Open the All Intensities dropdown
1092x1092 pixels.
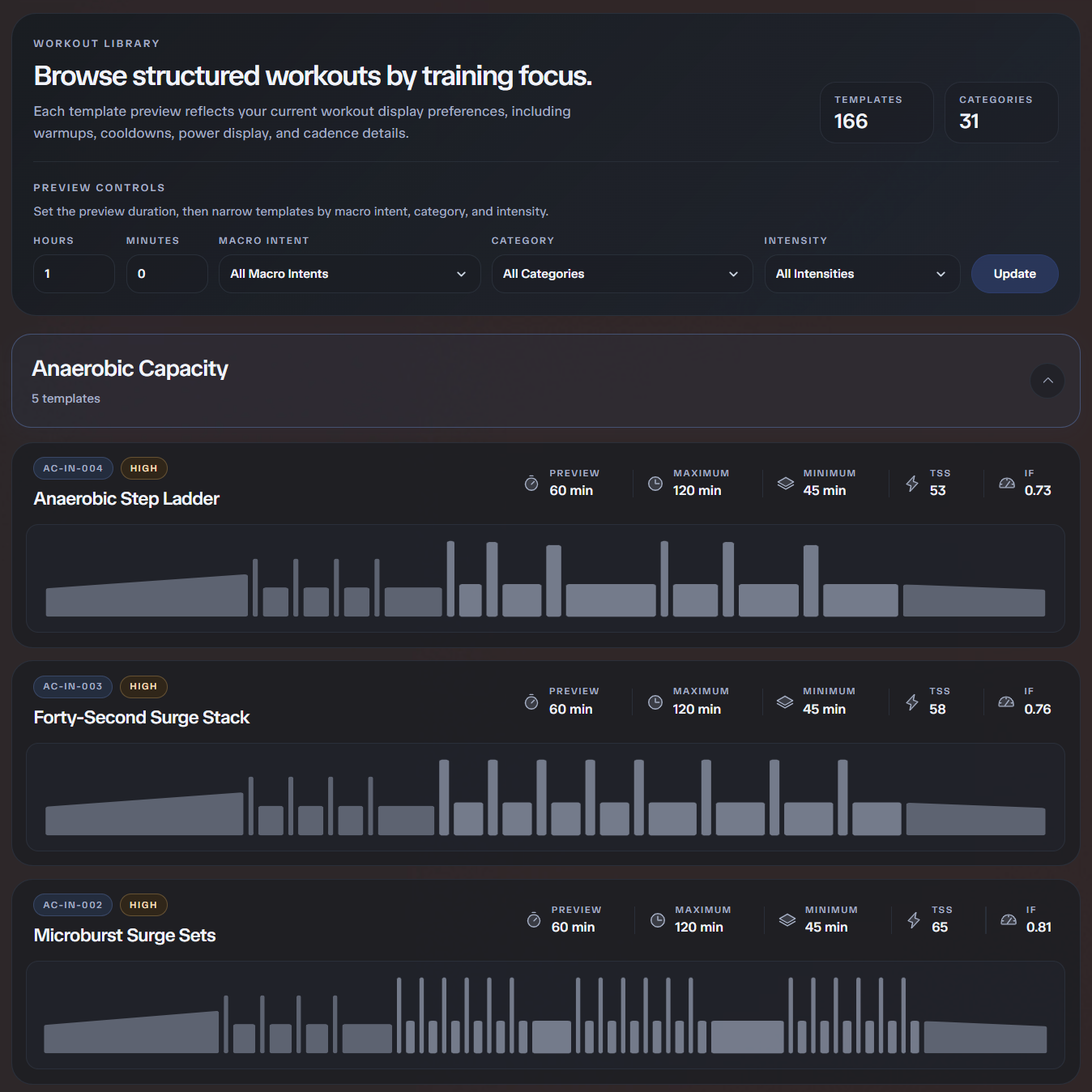862,274
